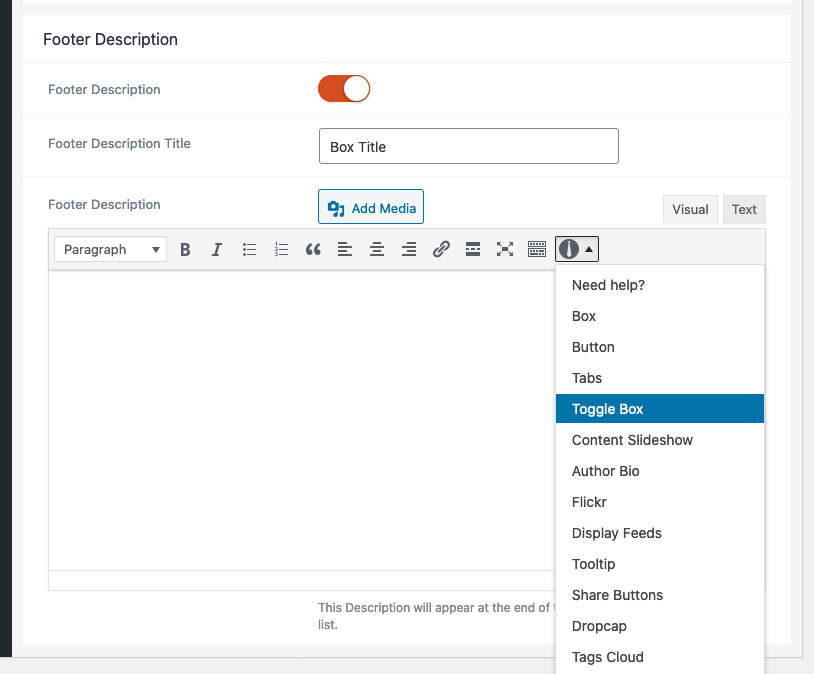The height and width of the screenshot is (674, 814).
Task: Toggle bold formatting
Action: point(185,250)
